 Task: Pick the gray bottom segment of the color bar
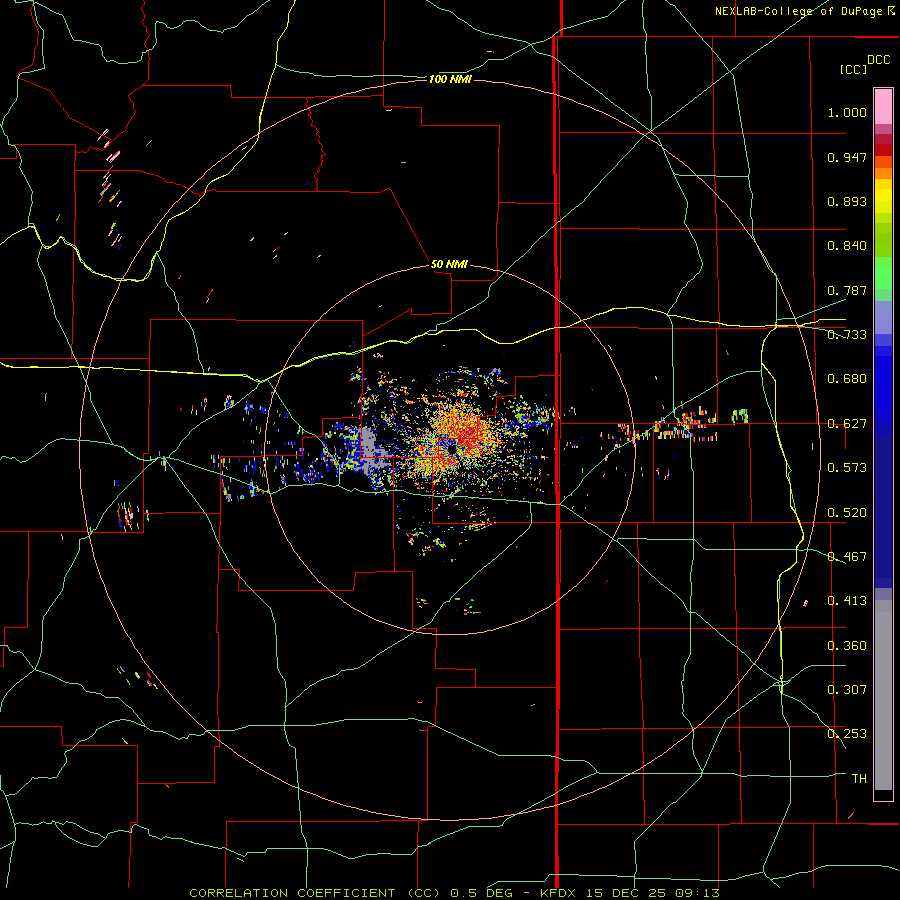[883, 695]
